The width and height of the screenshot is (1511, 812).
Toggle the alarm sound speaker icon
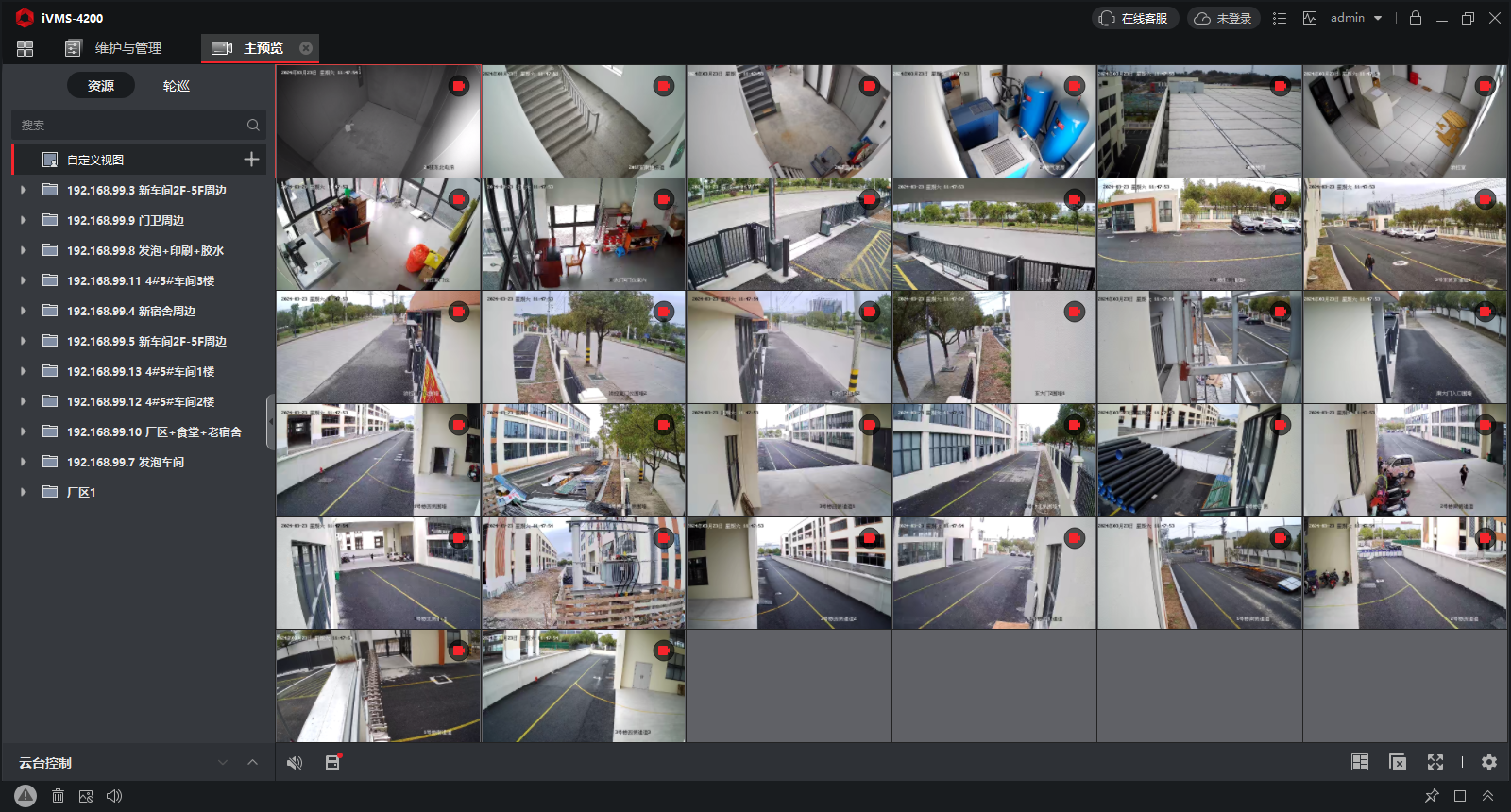tap(114, 796)
